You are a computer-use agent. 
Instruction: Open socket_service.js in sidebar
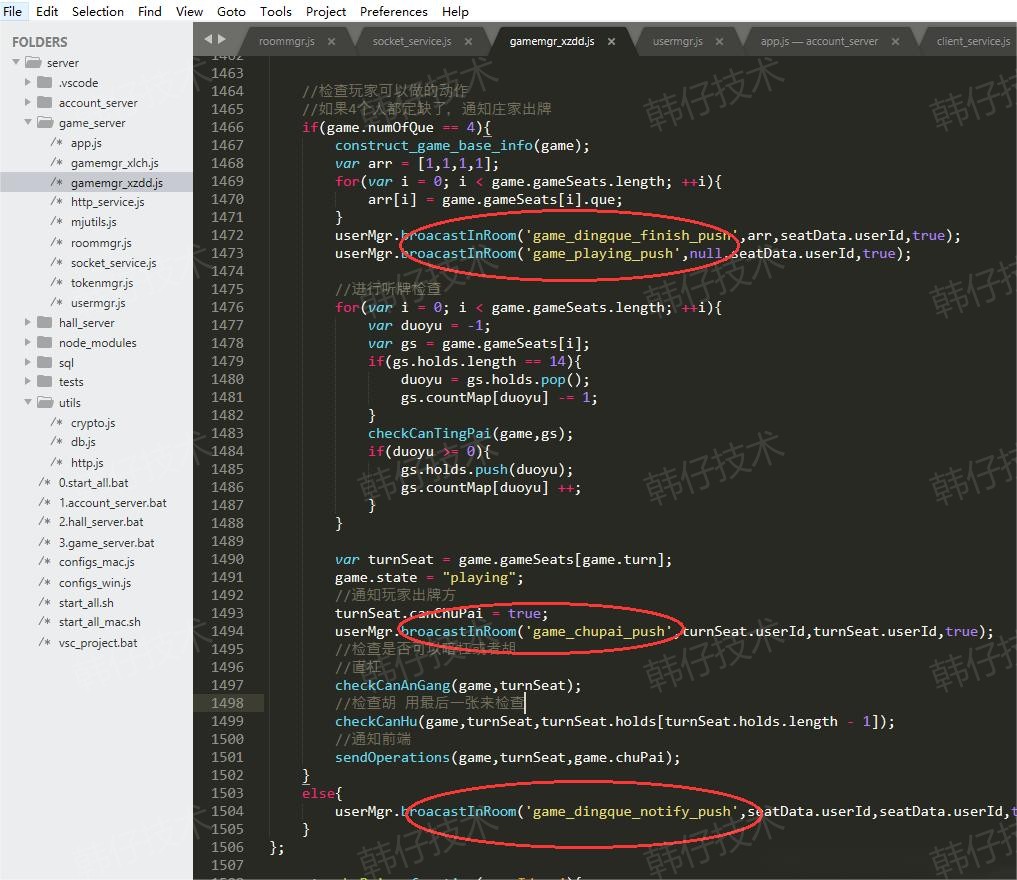(114, 263)
